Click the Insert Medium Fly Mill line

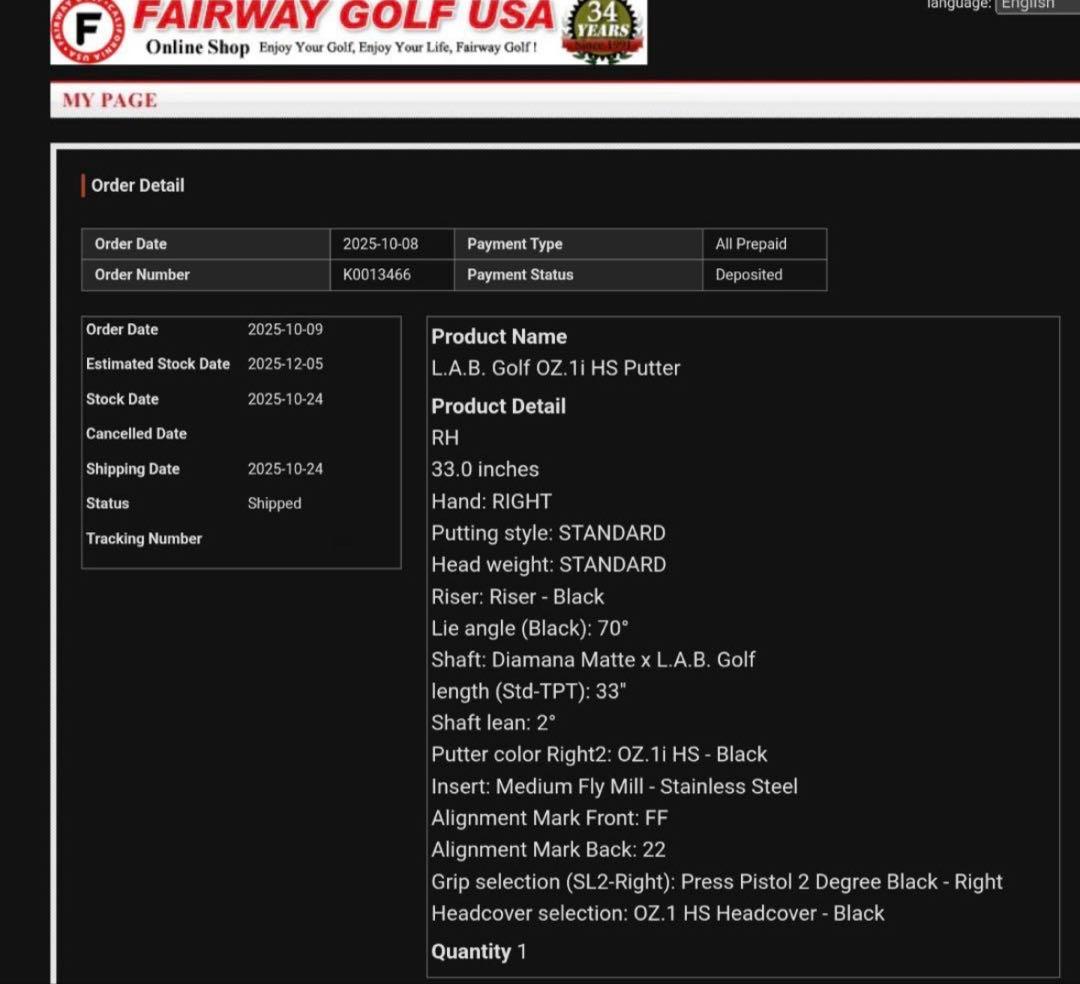pyautogui.click(x=614, y=787)
